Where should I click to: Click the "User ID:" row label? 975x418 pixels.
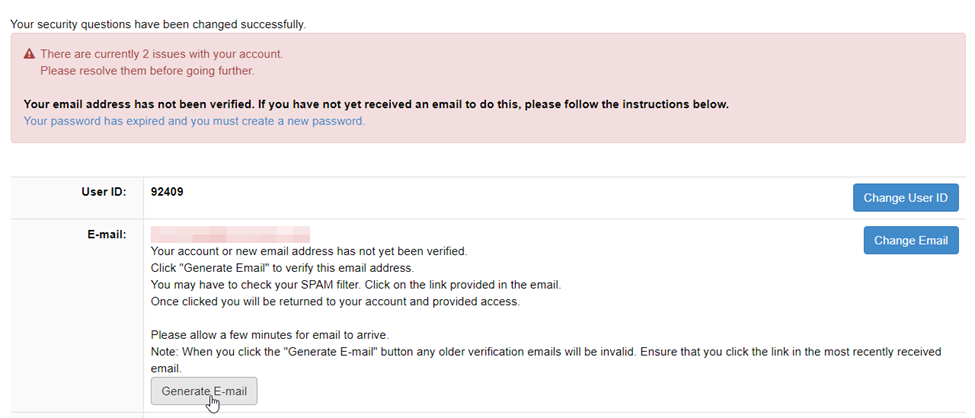pos(103,191)
